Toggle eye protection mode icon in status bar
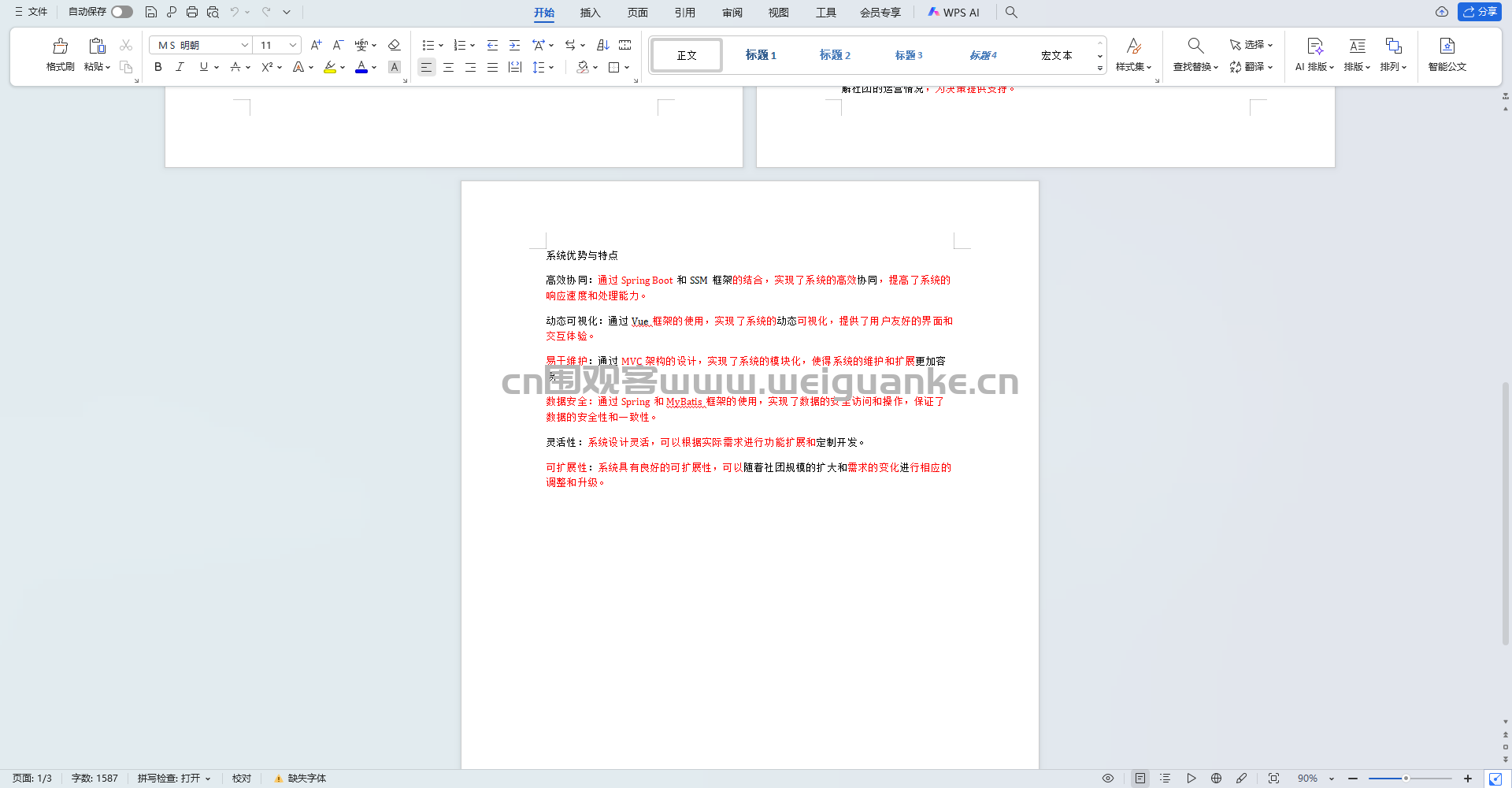This screenshot has width=1512, height=788. [1107, 778]
